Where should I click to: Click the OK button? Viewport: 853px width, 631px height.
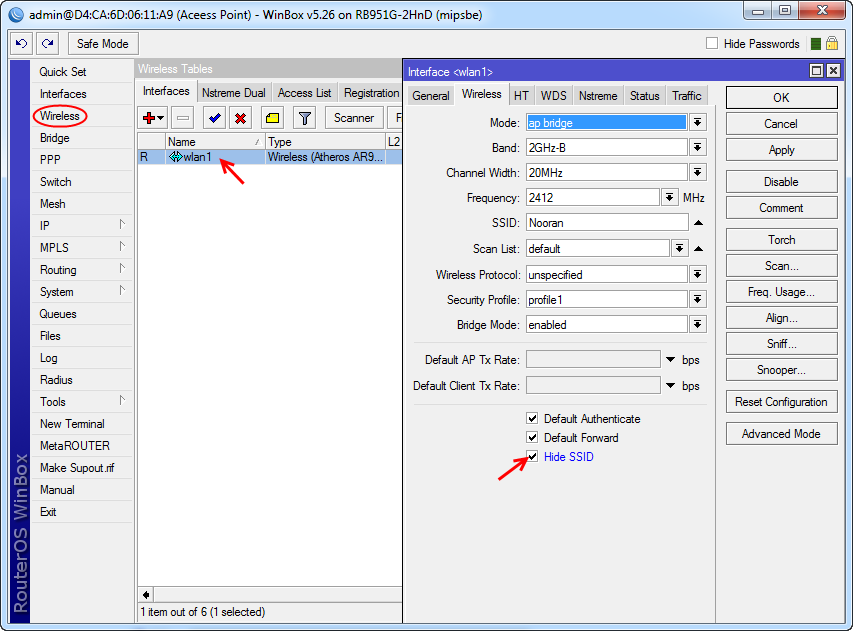781,97
